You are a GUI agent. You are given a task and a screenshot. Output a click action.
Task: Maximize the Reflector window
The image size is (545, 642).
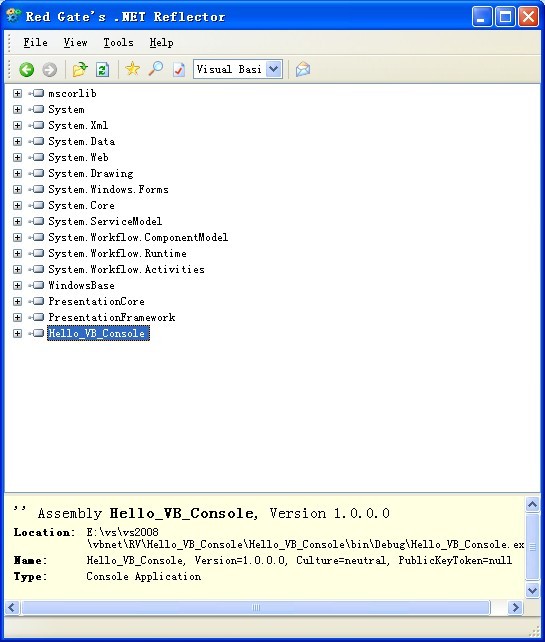[505, 17]
